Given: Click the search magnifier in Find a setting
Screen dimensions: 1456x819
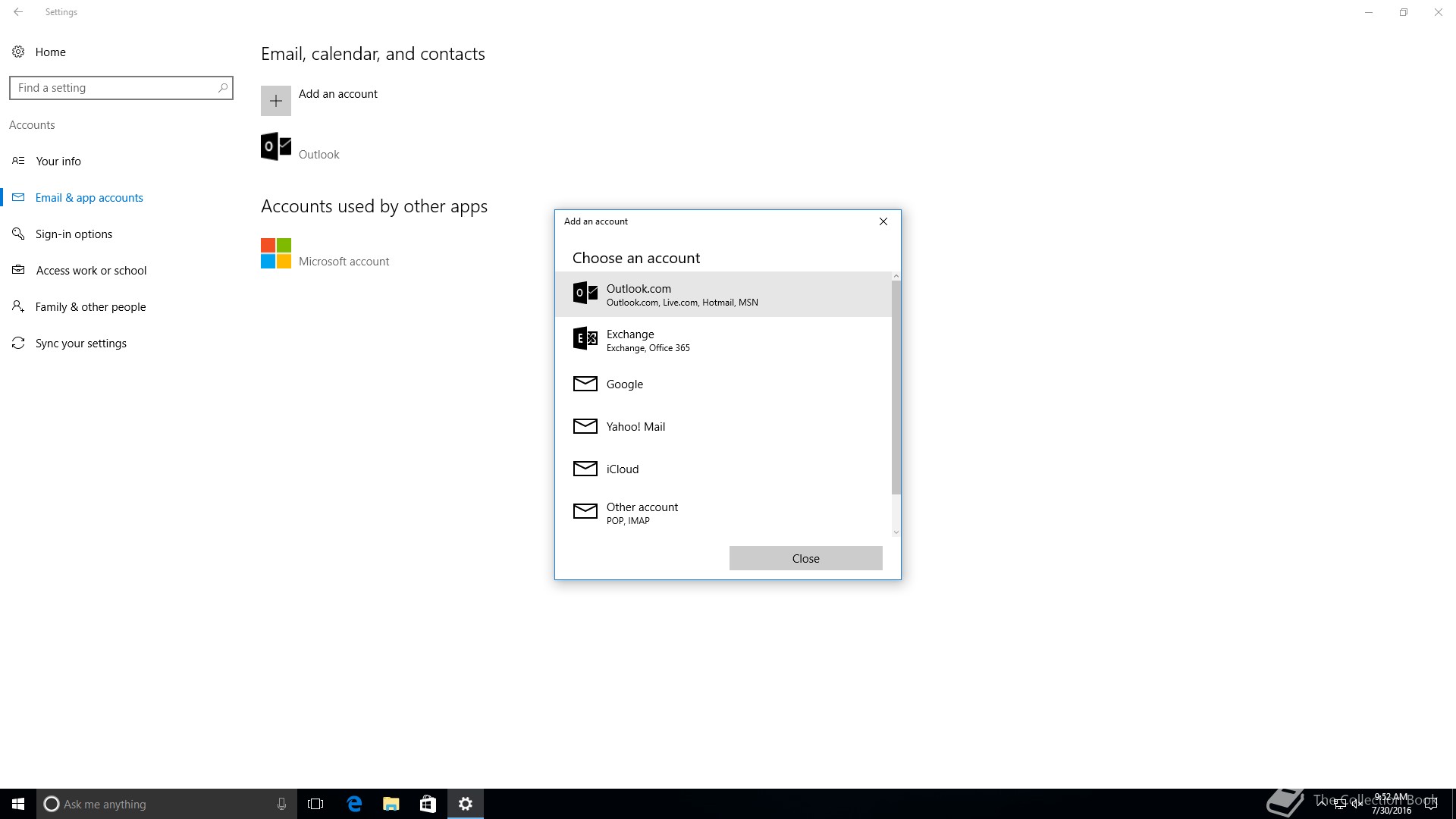Looking at the screenshot, I should (x=222, y=88).
